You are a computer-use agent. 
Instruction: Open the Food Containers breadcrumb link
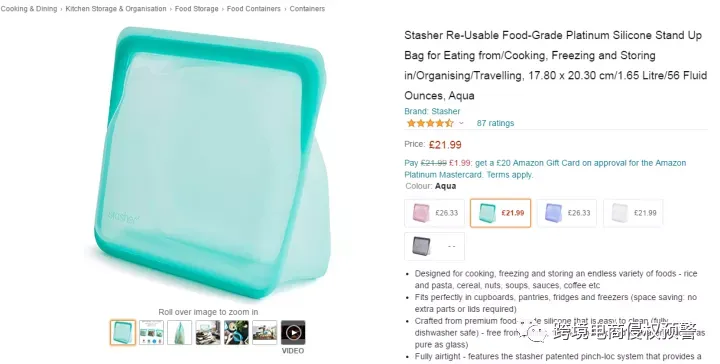click(253, 9)
